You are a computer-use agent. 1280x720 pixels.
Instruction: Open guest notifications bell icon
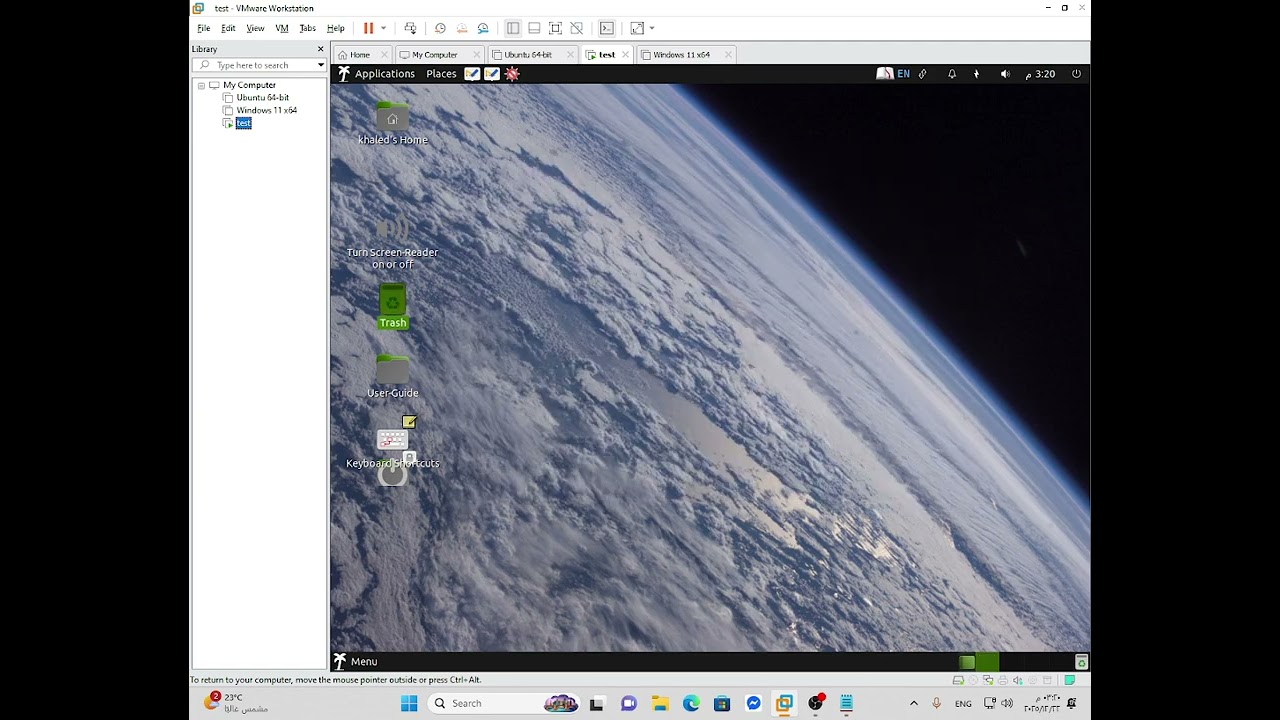tap(951, 74)
